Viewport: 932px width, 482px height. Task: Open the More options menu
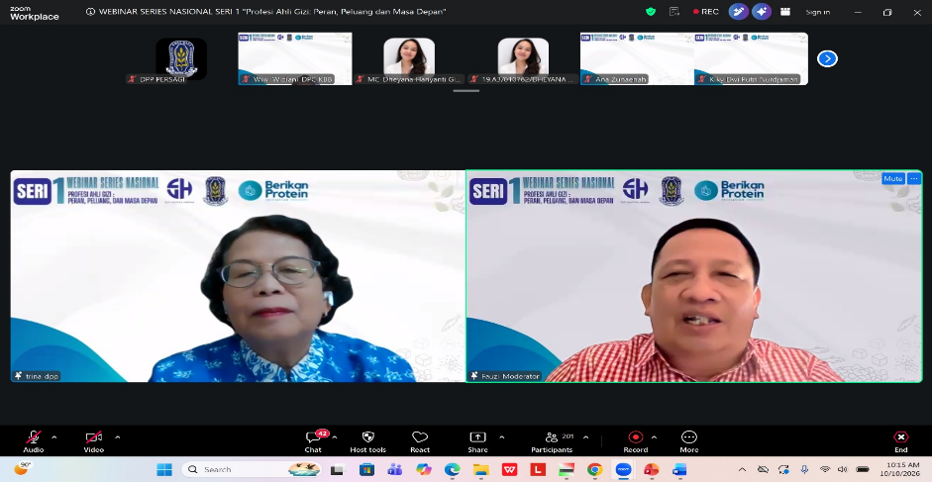[x=689, y=442]
